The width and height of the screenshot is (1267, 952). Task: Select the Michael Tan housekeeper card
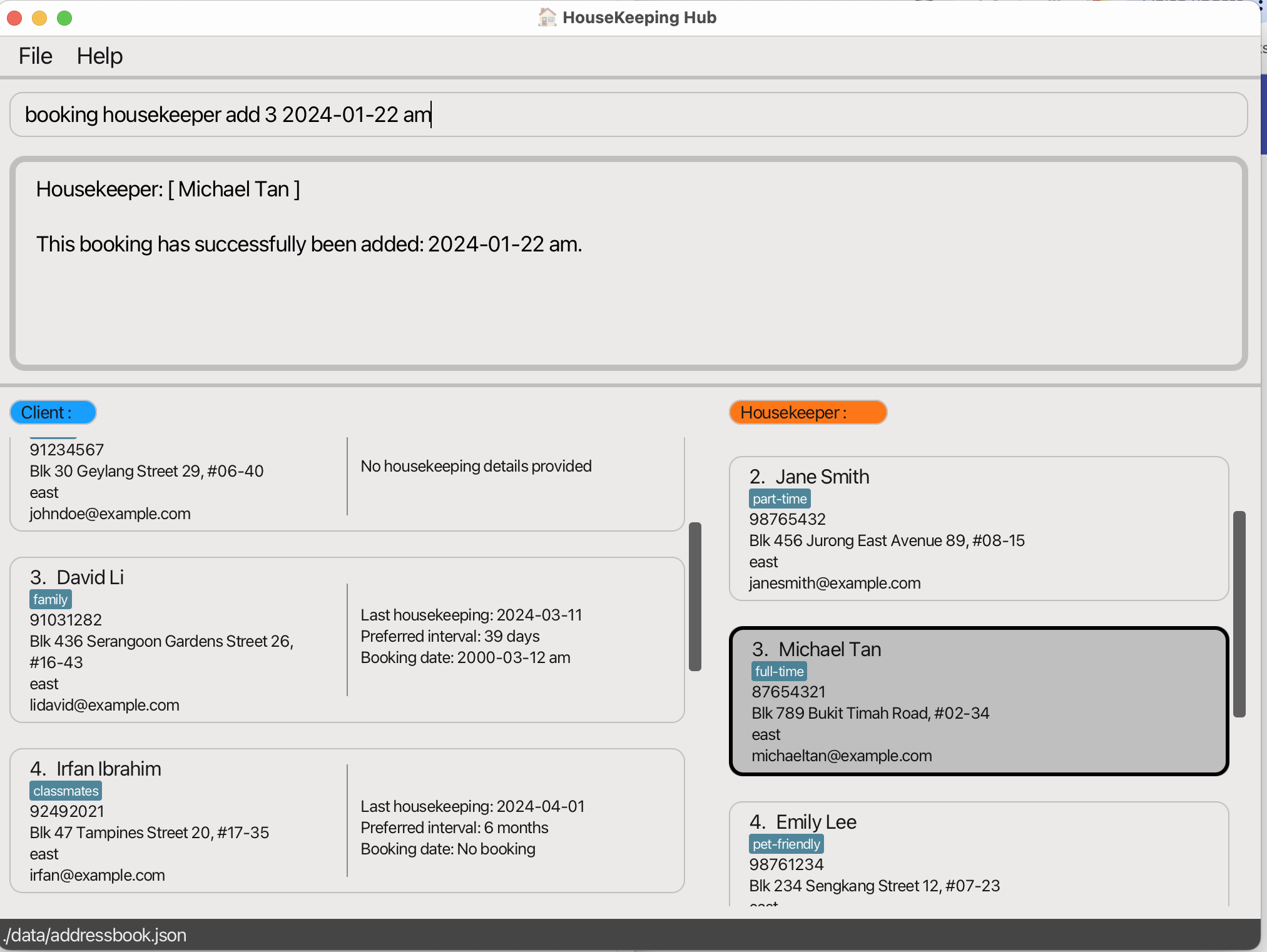tap(978, 701)
